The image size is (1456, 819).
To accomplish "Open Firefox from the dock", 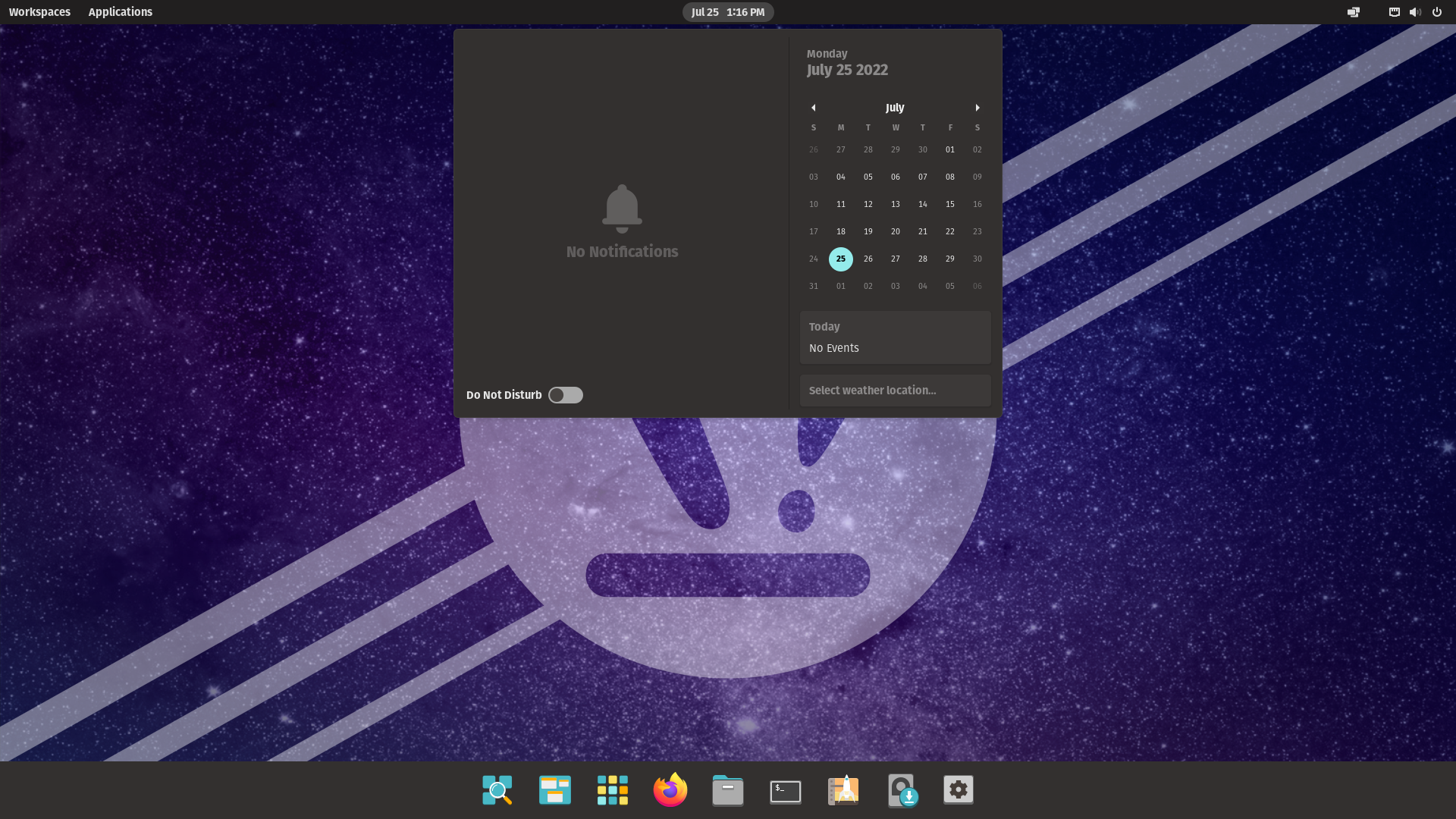I will click(x=670, y=790).
